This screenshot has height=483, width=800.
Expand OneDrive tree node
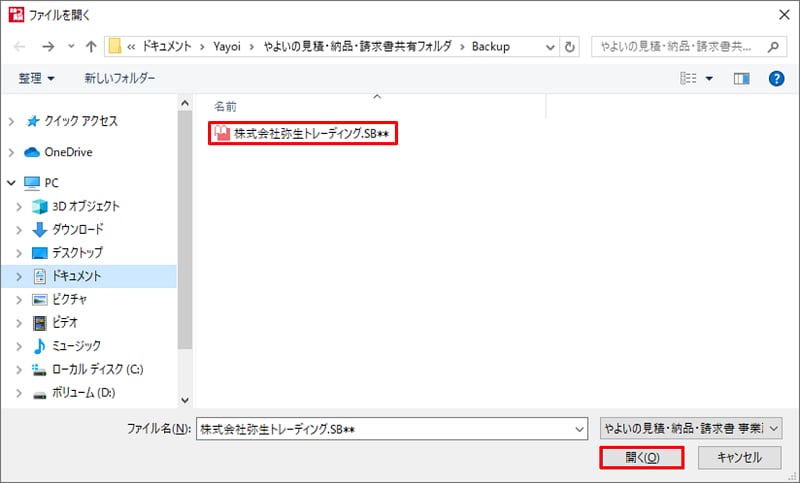[x=11, y=152]
